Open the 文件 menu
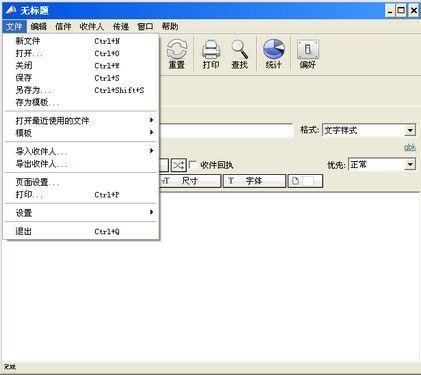The width and height of the screenshot is (421, 375). point(14,26)
